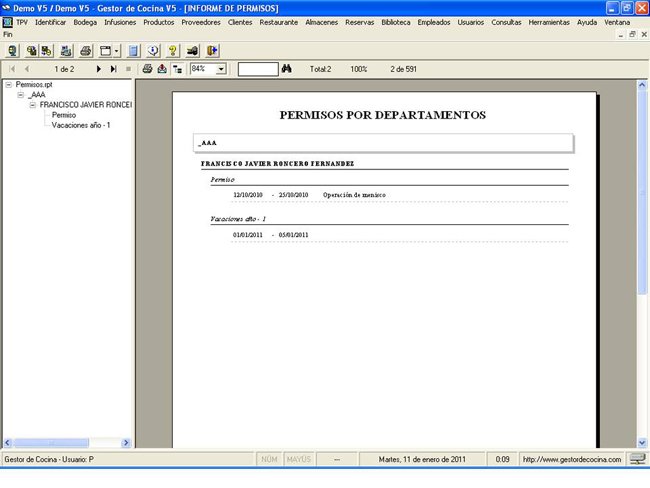Image resolution: width=650 pixels, height=488 pixels.
Task: Open the 84% zoom level dropdown
Action: point(221,69)
